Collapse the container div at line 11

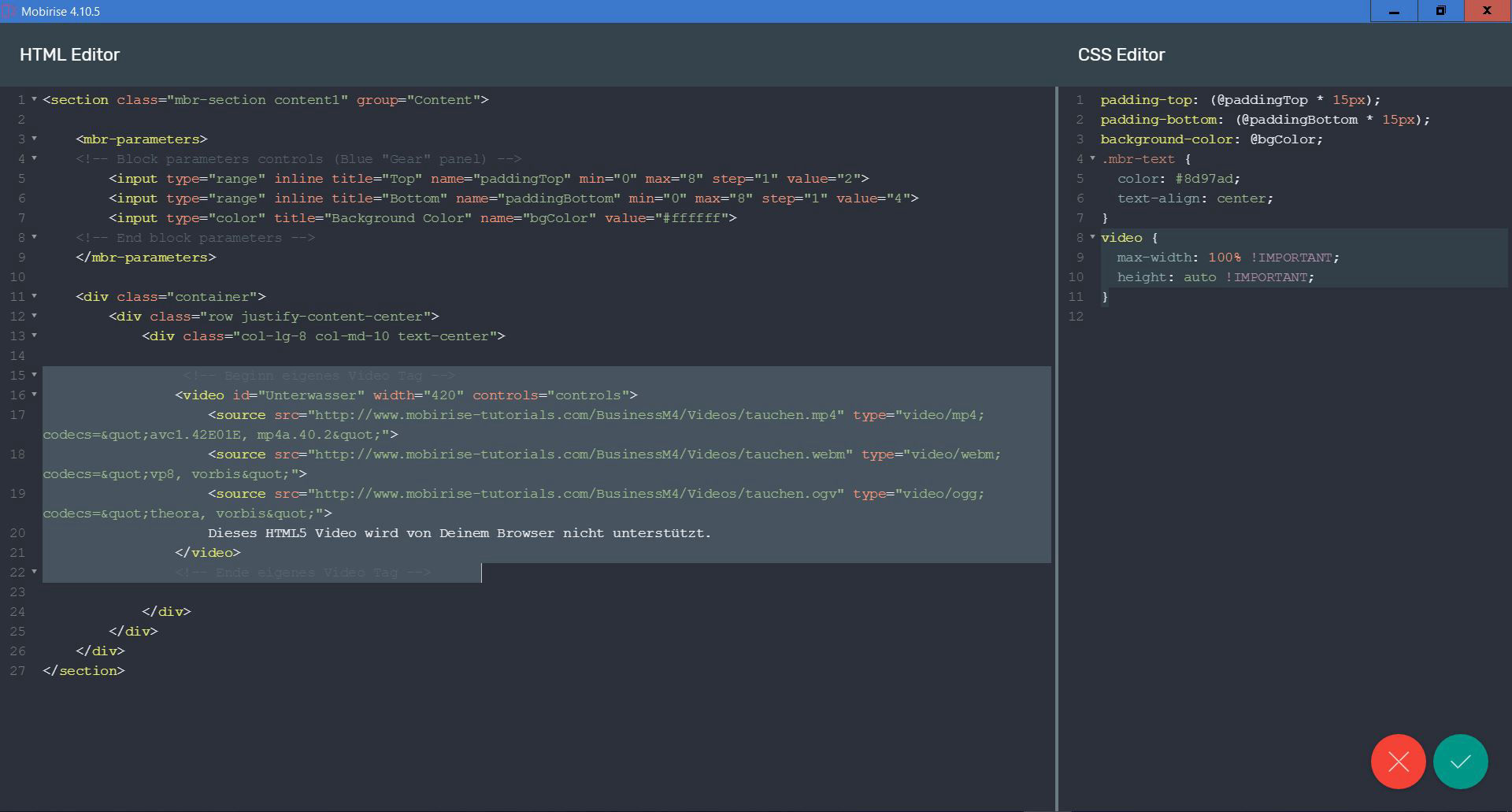[34, 296]
